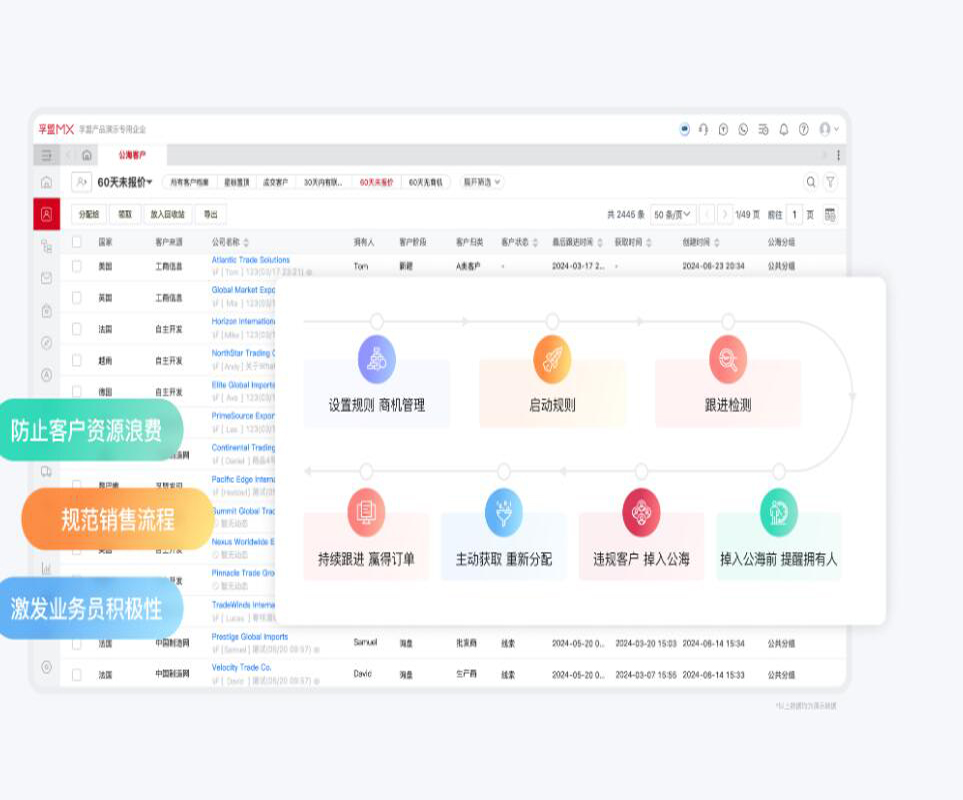Click the home icon in left sidebar
This screenshot has height=800, width=963.
point(46,182)
